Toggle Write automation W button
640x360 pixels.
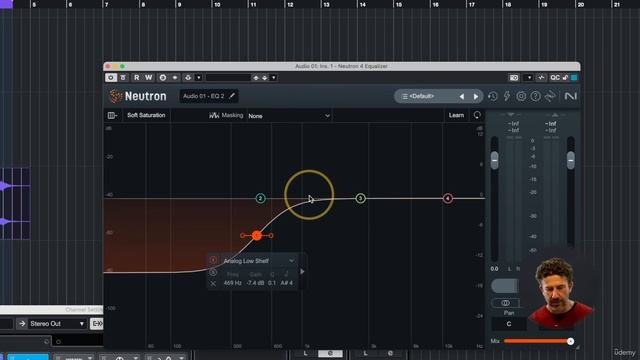pyautogui.click(x=149, y=78)
